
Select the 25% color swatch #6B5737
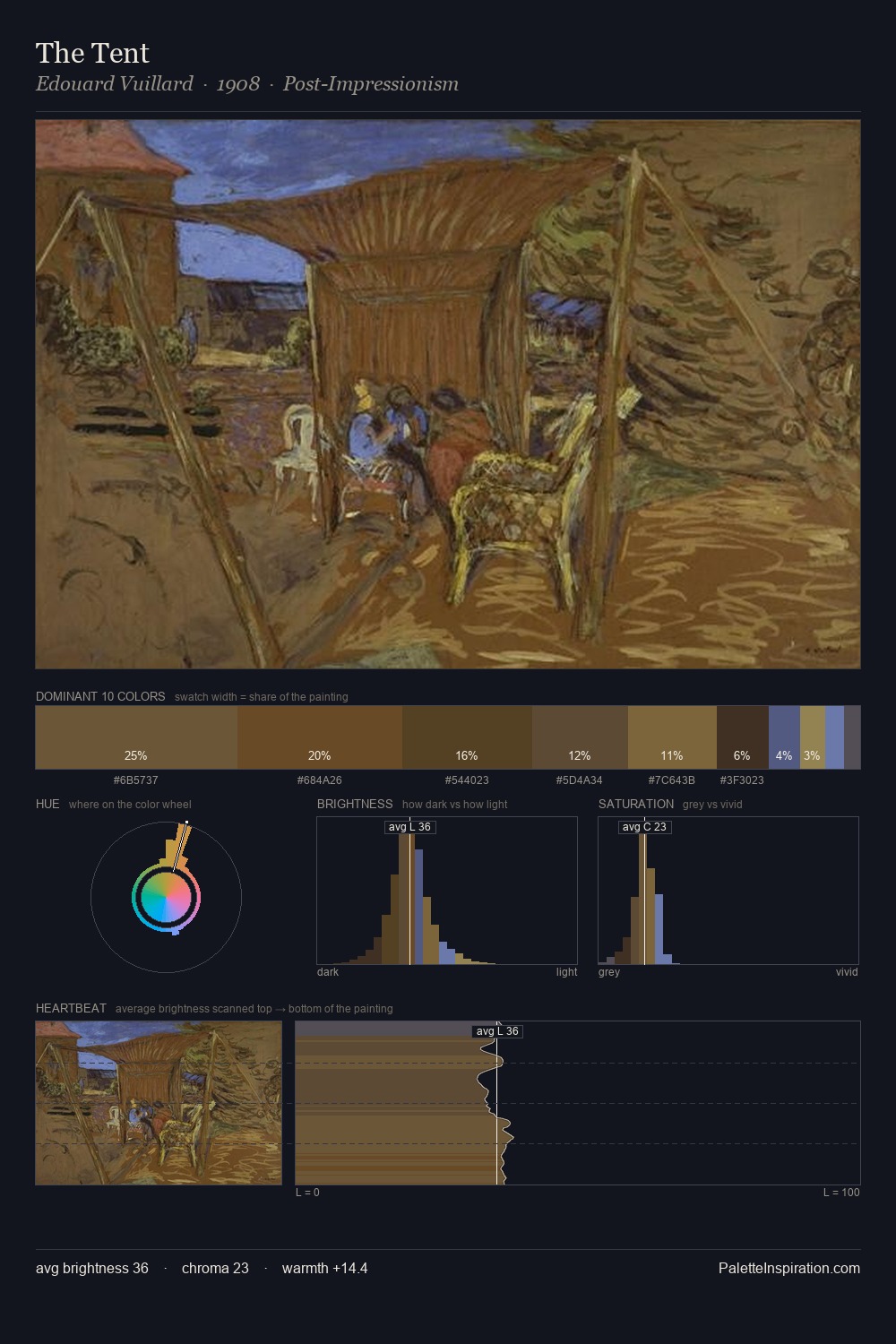tap(136, 737)
